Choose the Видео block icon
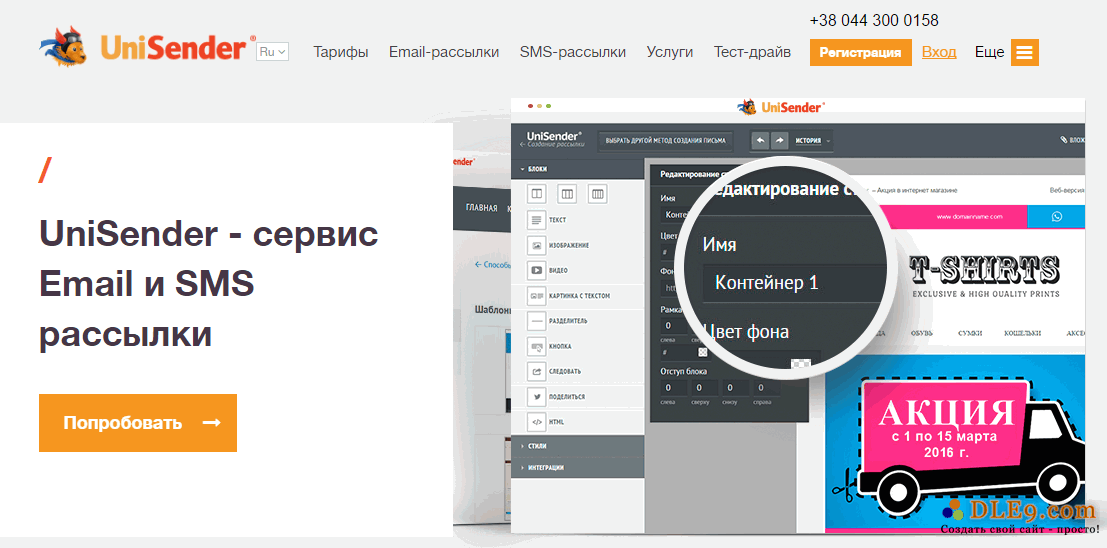The image size is (1107, 548). tap(537, 270)
